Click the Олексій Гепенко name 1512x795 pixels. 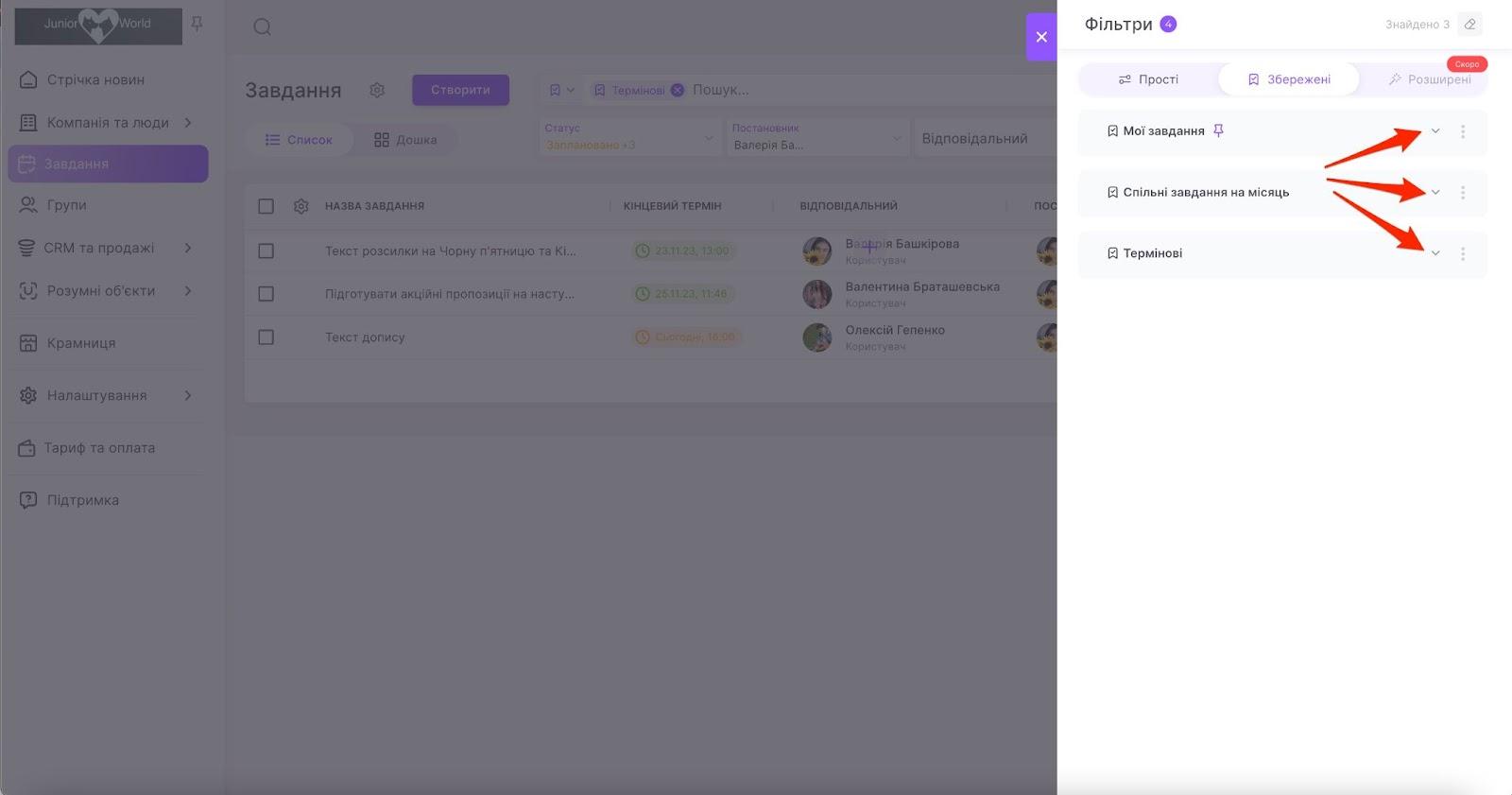click(895, 330)
